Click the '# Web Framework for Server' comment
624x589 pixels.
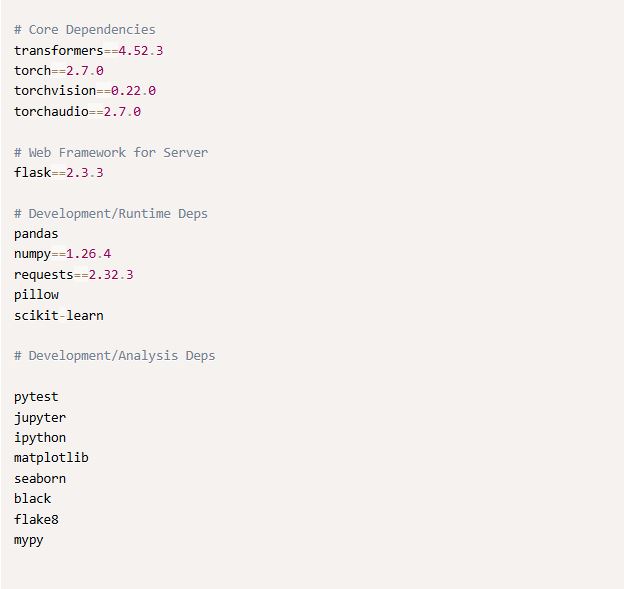coord(111,152)
